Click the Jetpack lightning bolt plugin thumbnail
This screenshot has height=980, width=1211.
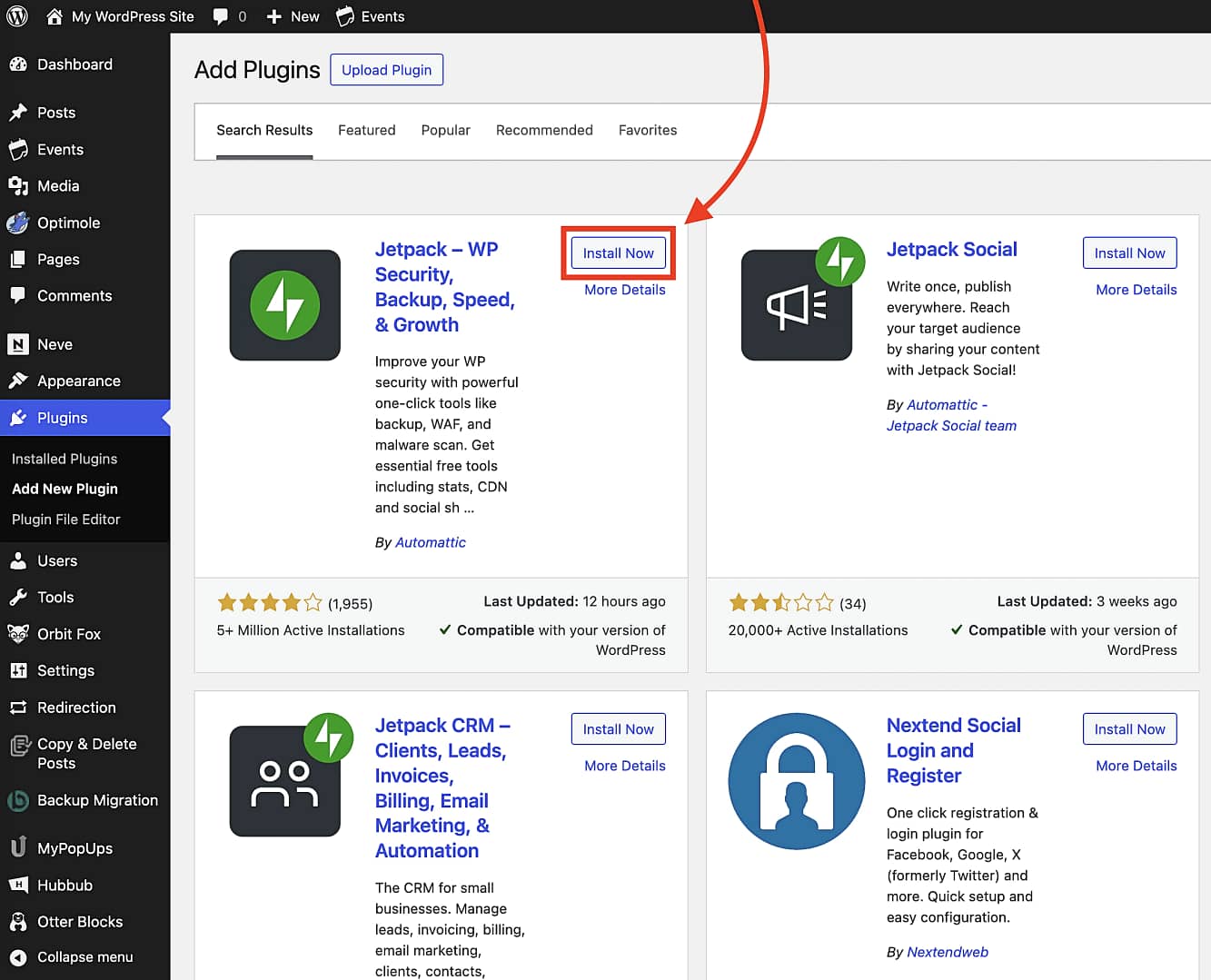[285, 305]
